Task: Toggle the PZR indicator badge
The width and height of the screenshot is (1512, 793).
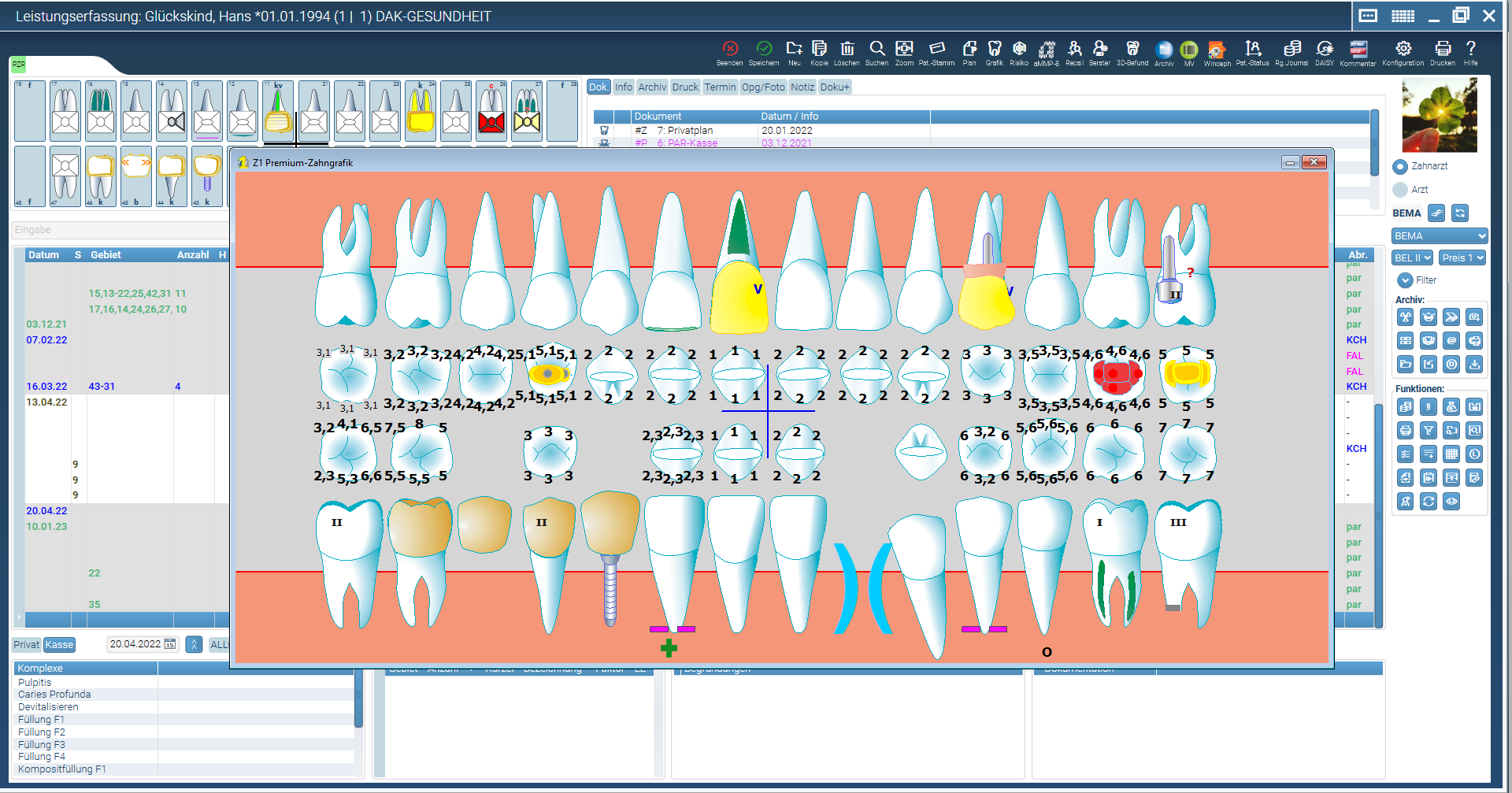Action: pos(18,65)
